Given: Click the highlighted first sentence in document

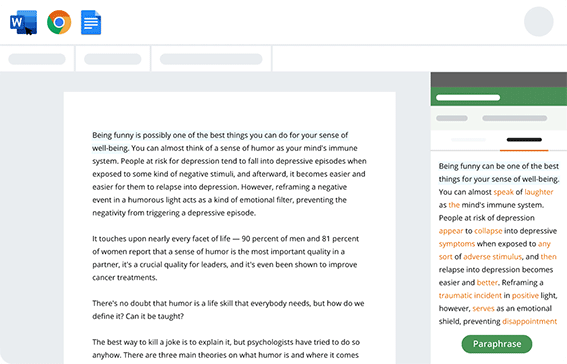Looking at the screenshot, I should [x=220, y=141].
